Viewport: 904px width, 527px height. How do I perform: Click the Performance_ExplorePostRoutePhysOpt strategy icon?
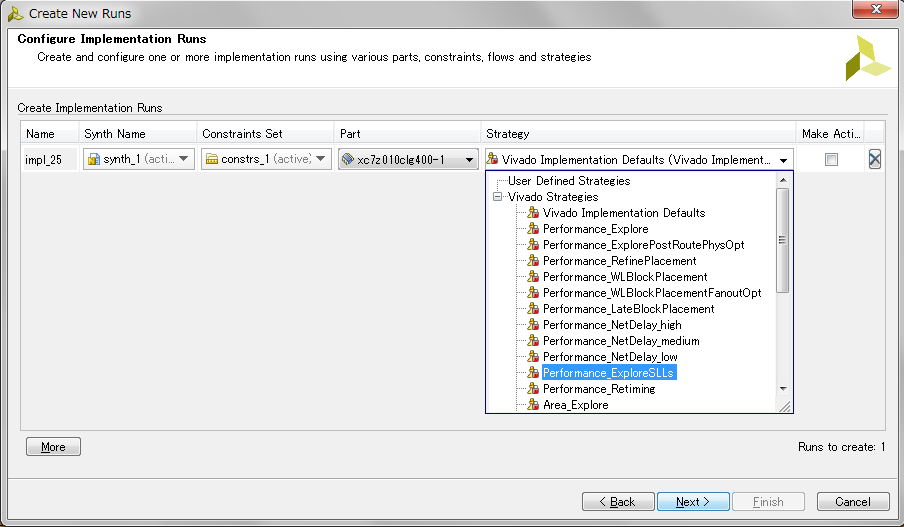tap(533, 245)
